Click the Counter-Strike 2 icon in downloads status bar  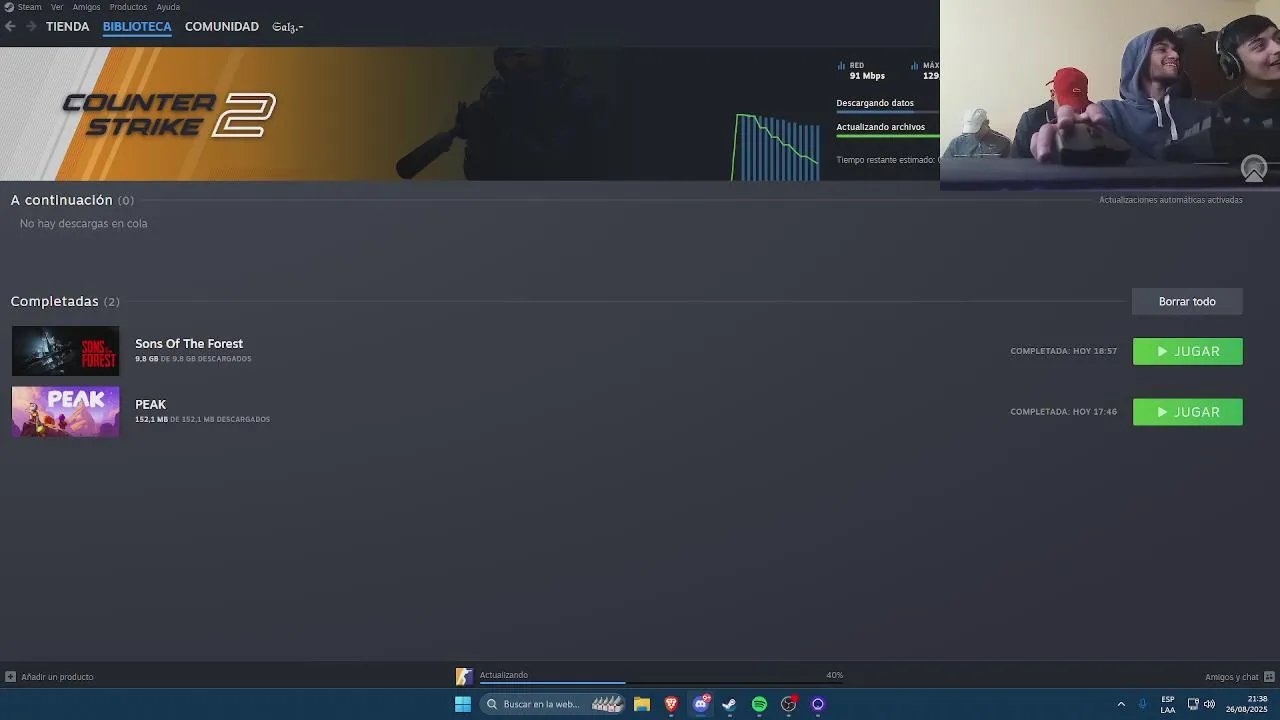pyautogui.click(x=464, y=676)
